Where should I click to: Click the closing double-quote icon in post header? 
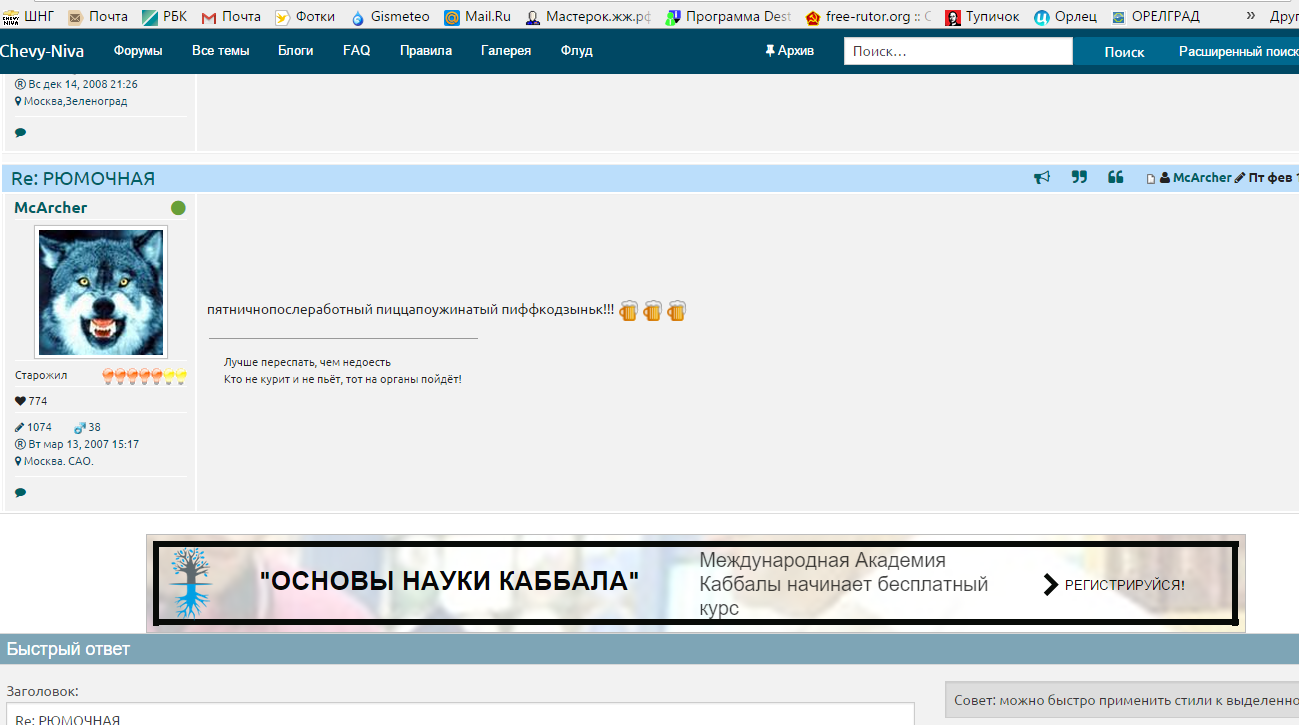[x=1079, y=178]
